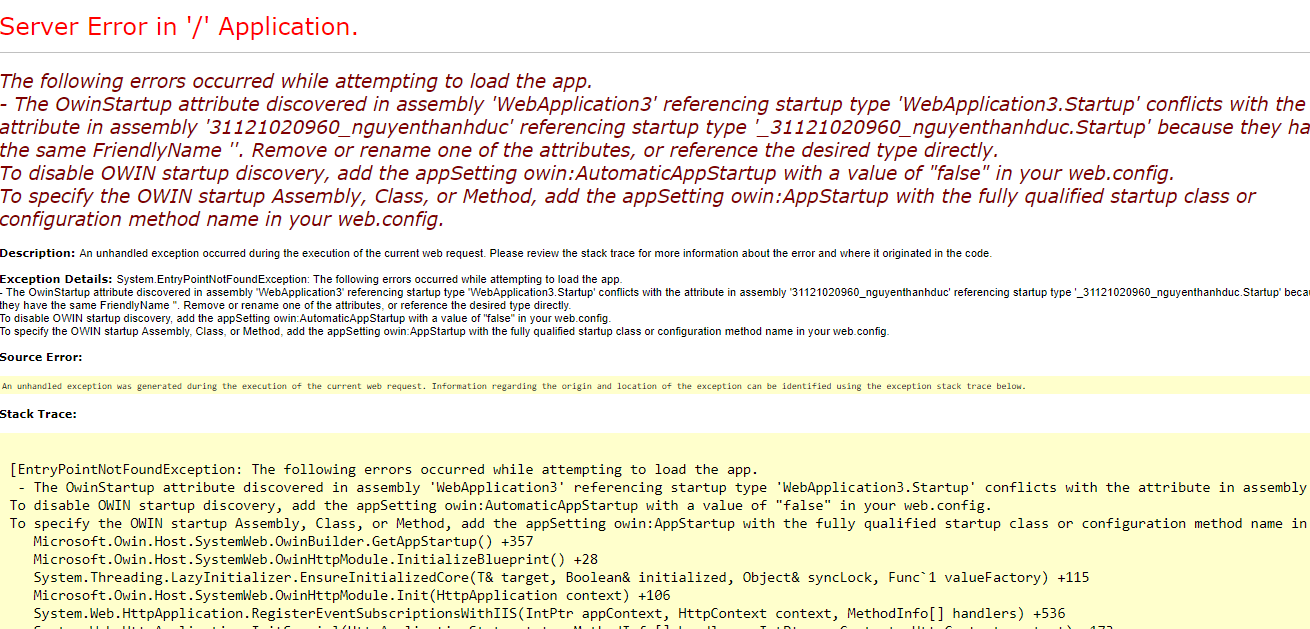
Task: Click the red 'The following errors occurred' line
Action: coord(296,82)
